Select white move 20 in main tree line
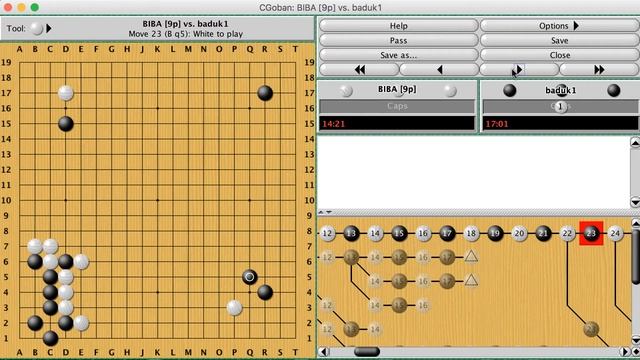This screenshot has height=360, width=640. coord(519,233)
